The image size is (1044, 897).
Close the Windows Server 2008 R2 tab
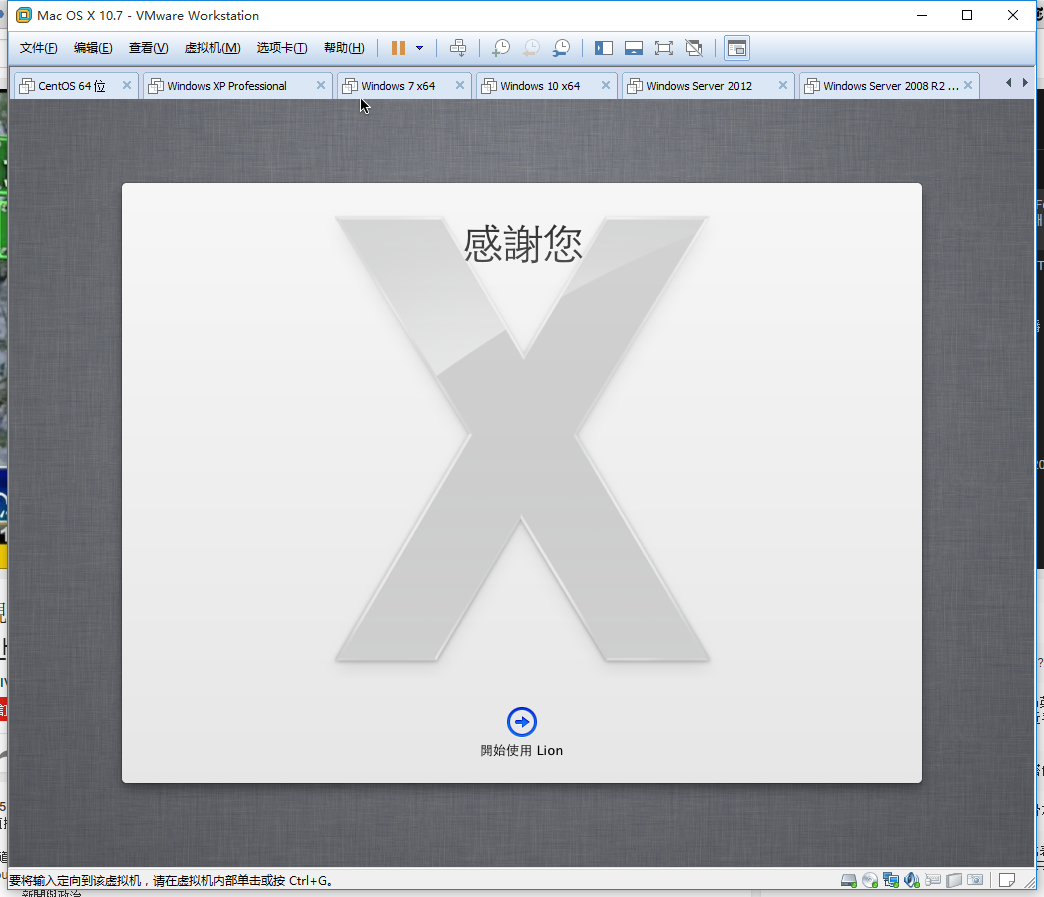(x=968, y=85)
